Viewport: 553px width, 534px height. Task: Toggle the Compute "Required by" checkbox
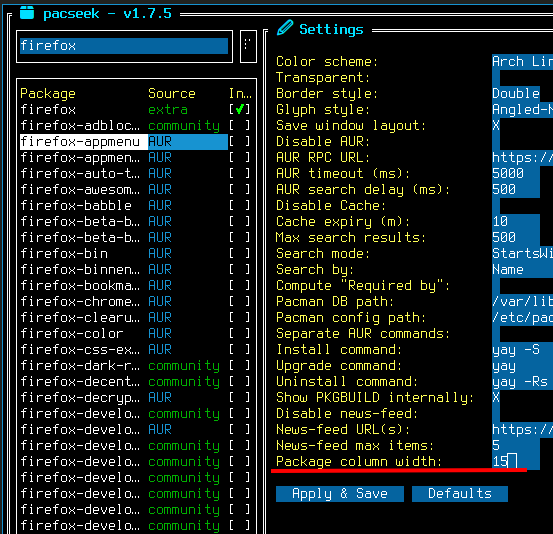[x=496, y=286]
